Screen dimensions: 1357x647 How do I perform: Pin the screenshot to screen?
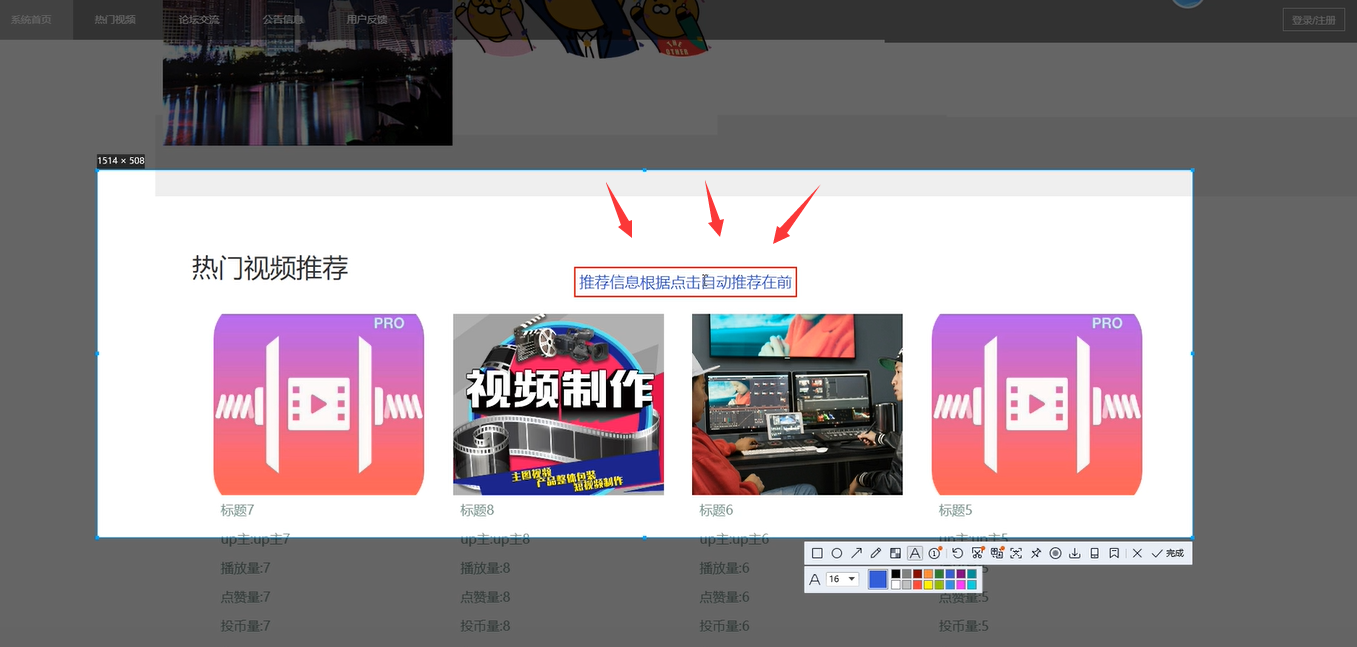pyautogui.click(x=1036, y=553)
